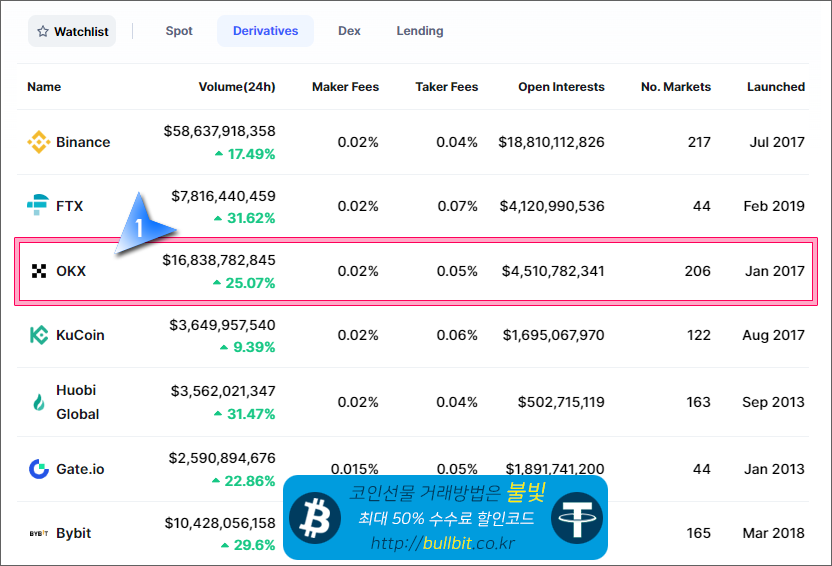
Task: Select OKX 25.07% volume change
Action: coord(244,283)
